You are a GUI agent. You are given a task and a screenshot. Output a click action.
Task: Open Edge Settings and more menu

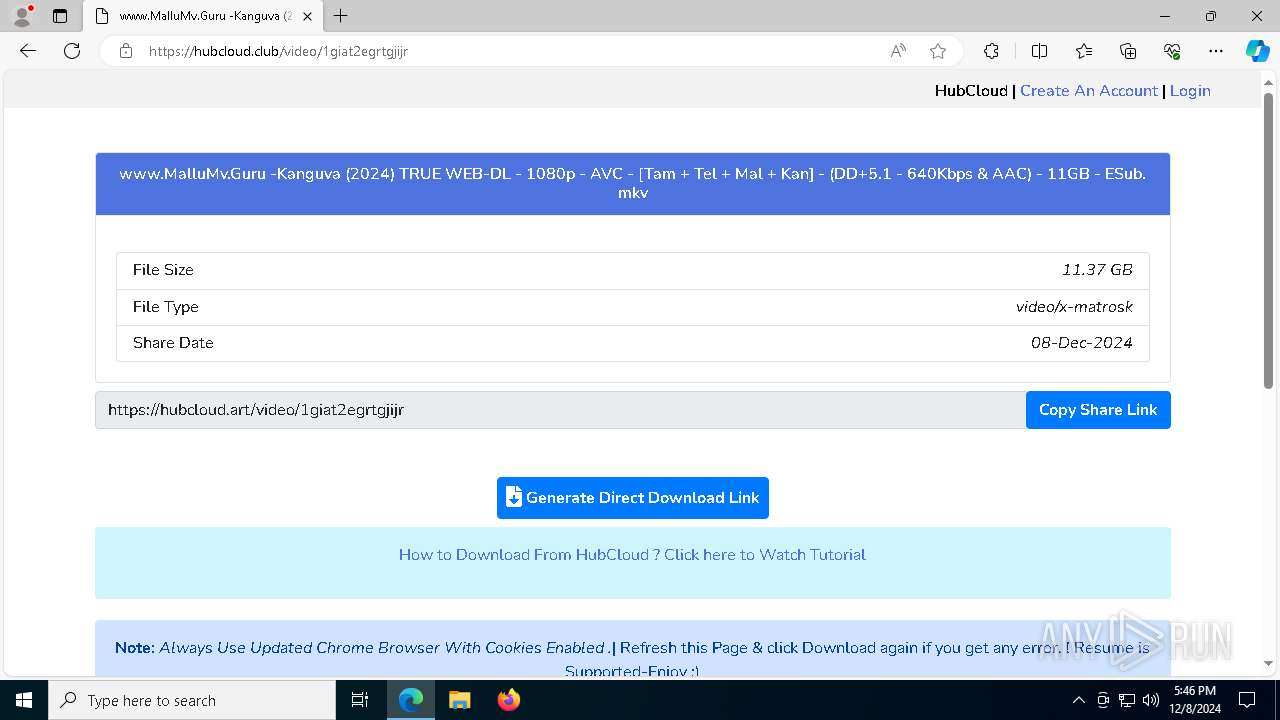(1216, 51)
